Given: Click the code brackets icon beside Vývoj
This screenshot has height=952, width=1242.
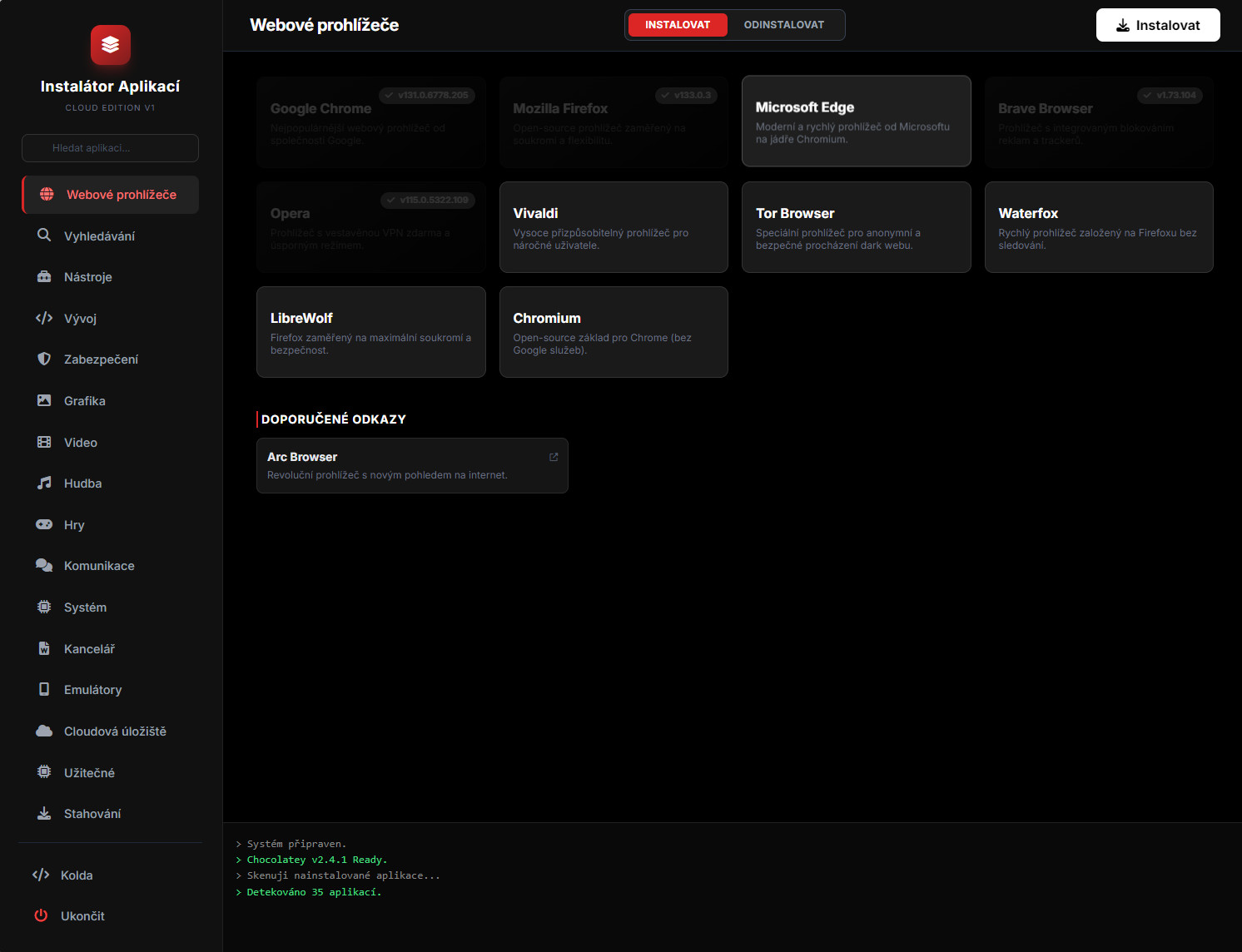Looking at the screenshot, I should (x=44, y=318).
